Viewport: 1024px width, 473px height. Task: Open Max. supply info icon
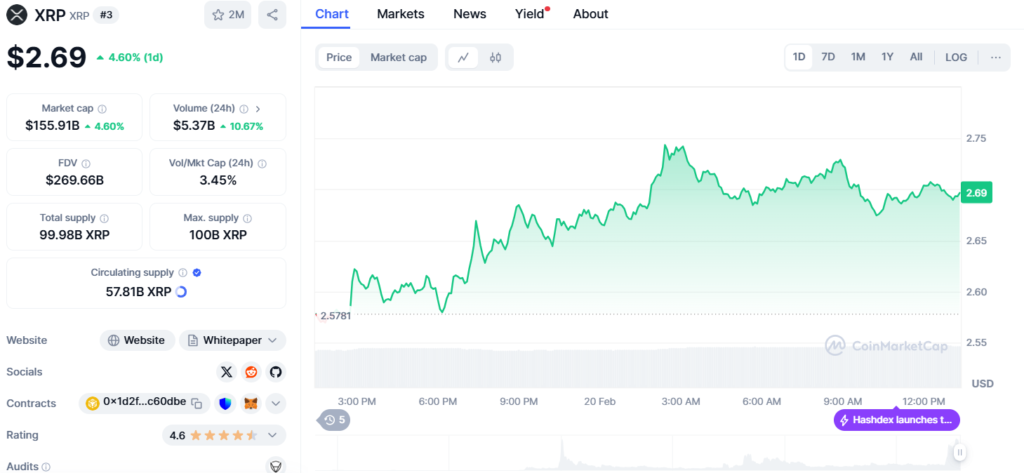click(x=248, y=218)
